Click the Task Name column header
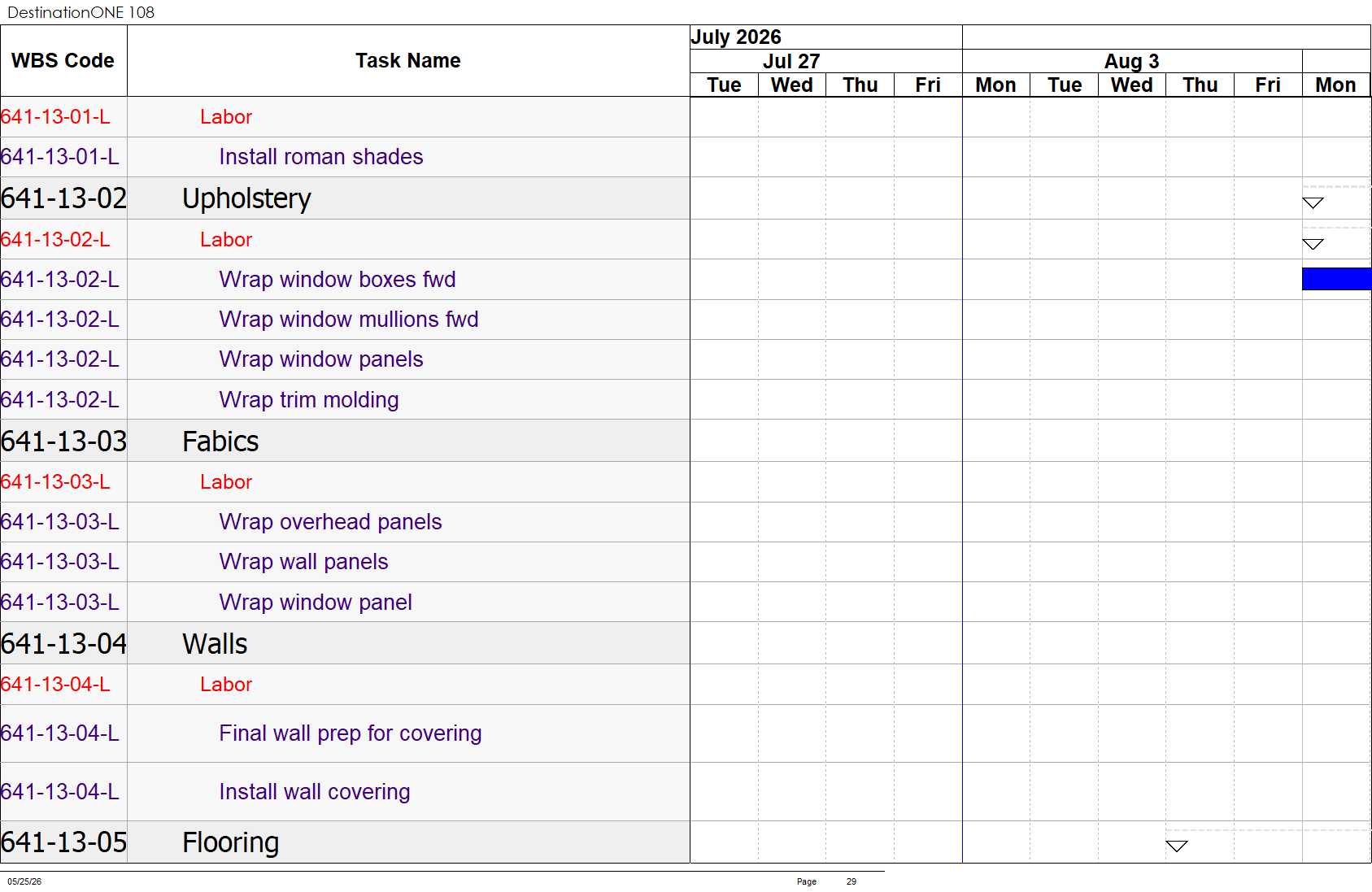Screen dimensions: 1372x892 tap(408, 61)
